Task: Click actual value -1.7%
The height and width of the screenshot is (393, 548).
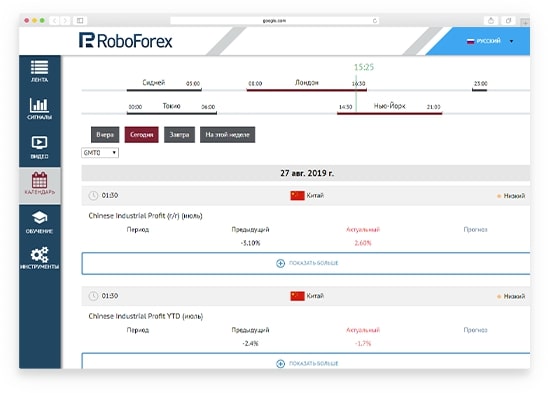Action: point(363,344)
